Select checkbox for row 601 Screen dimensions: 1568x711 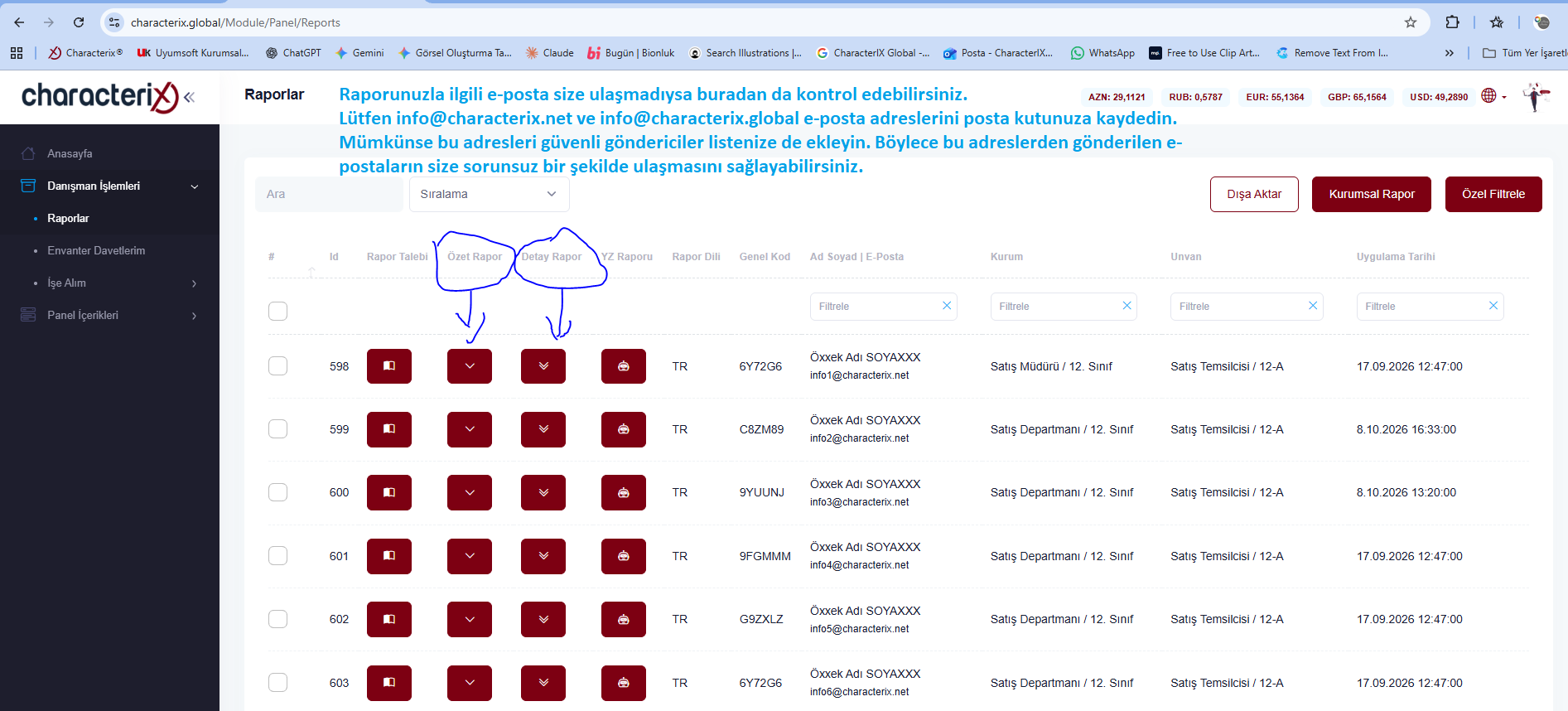(x=278, y=555)
